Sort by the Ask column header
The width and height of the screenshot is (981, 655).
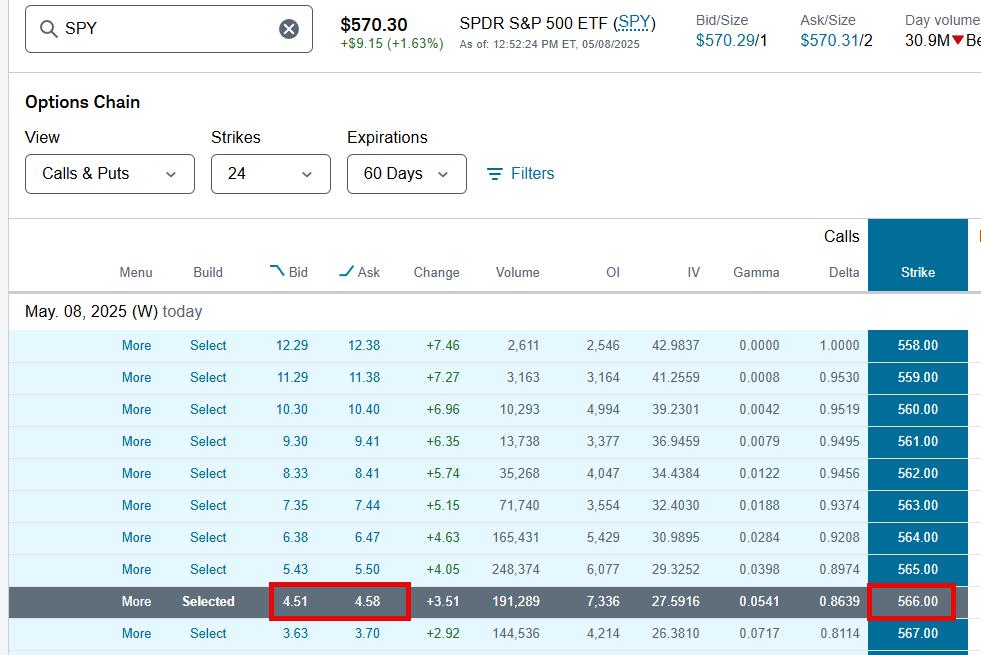(360, 272)
